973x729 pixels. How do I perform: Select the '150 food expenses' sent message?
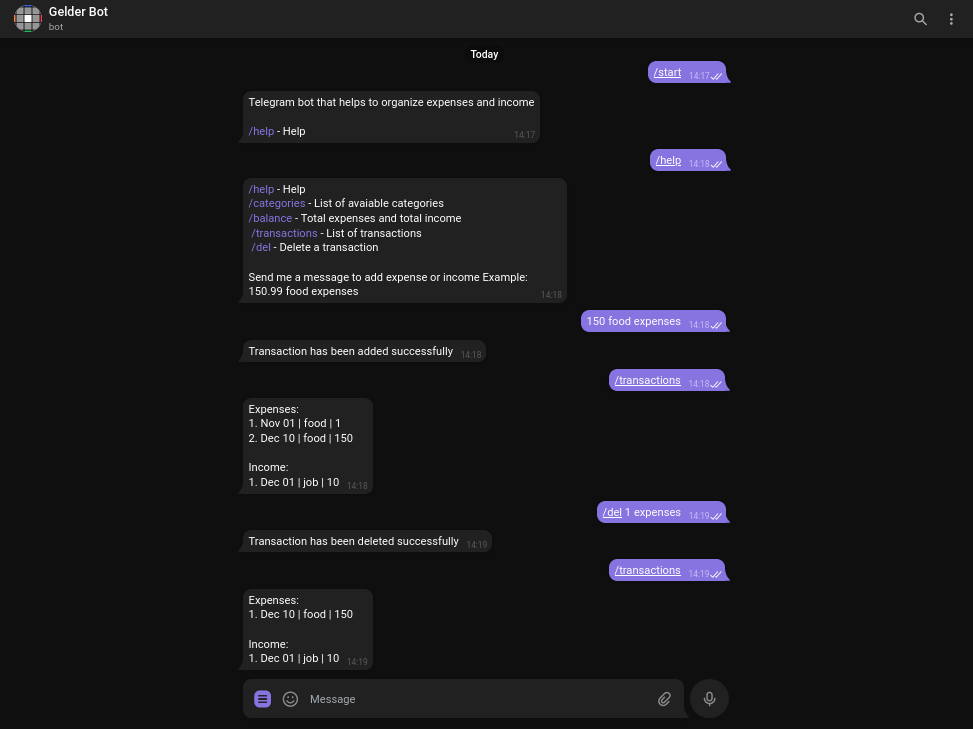(653, 321)
